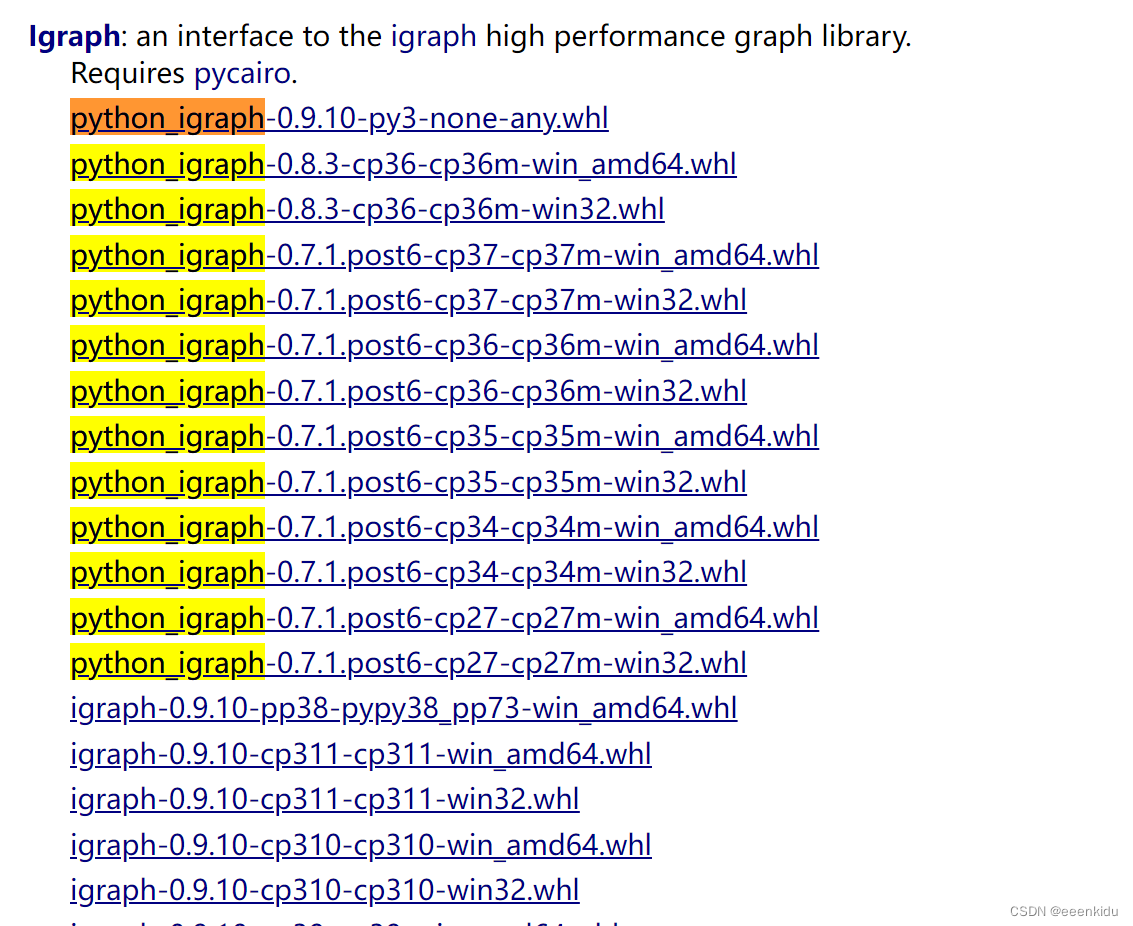
Task: Click python_igraph-0.7.1.post6-cp36-cp36m-win_amd64.whl link
Action: pyautogui.click(x=443, y=345)
